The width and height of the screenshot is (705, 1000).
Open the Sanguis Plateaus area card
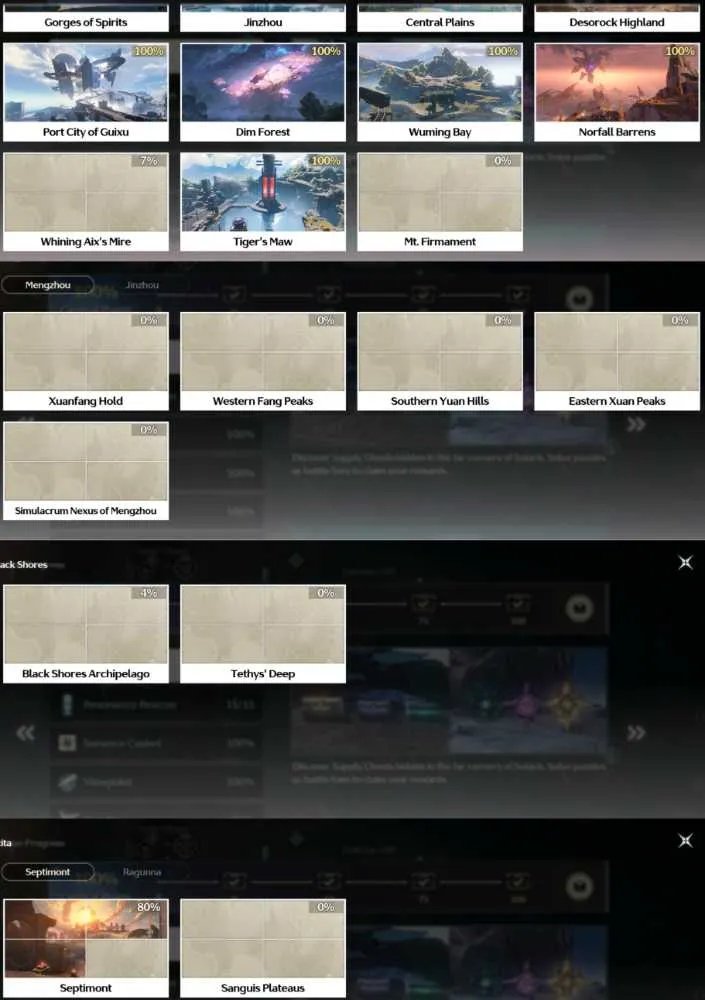click(x=263, y=948)
